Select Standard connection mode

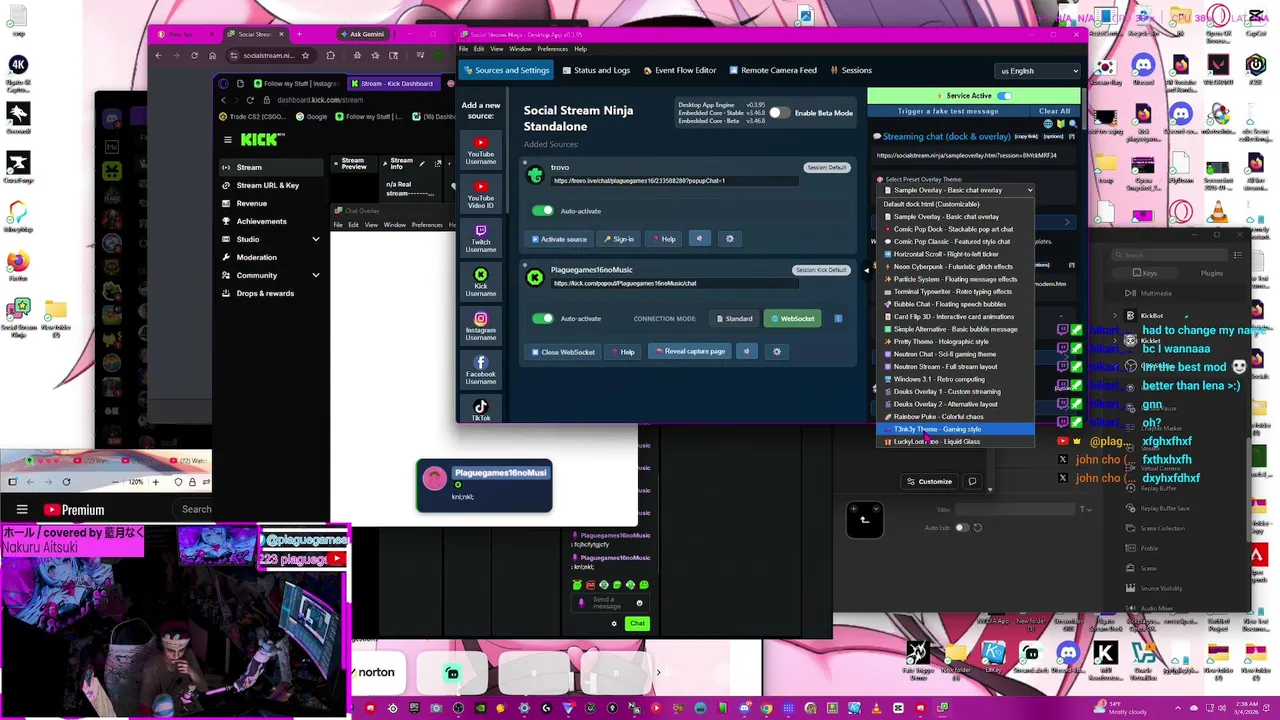(735, 318)
